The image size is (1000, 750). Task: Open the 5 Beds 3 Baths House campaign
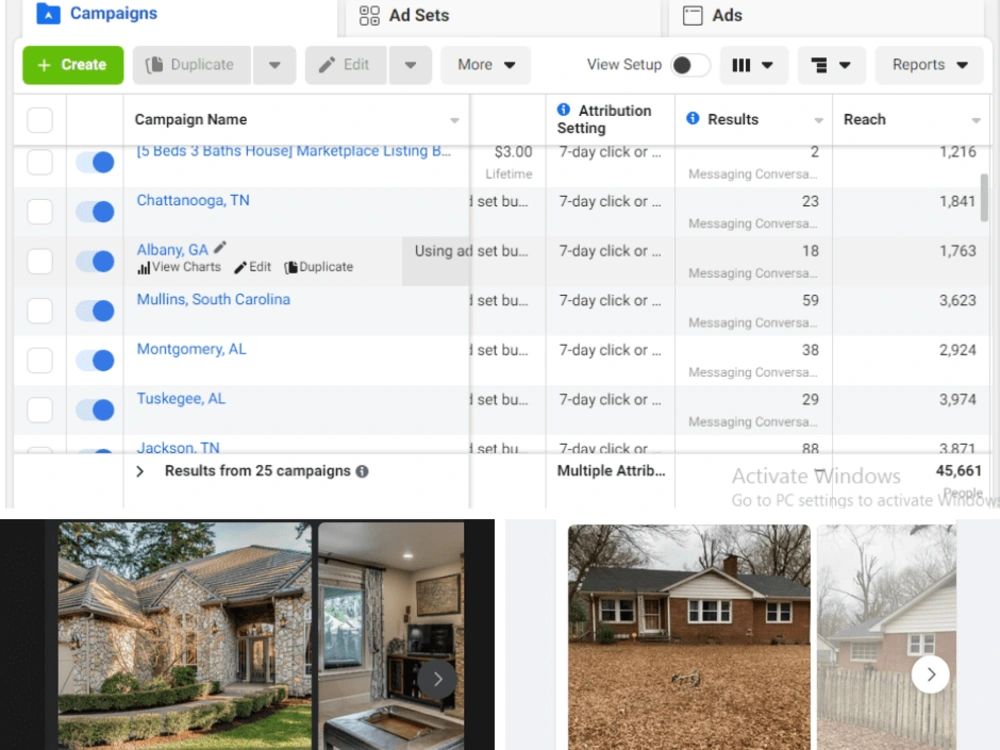pyautogui.click(x=294, y=151)
